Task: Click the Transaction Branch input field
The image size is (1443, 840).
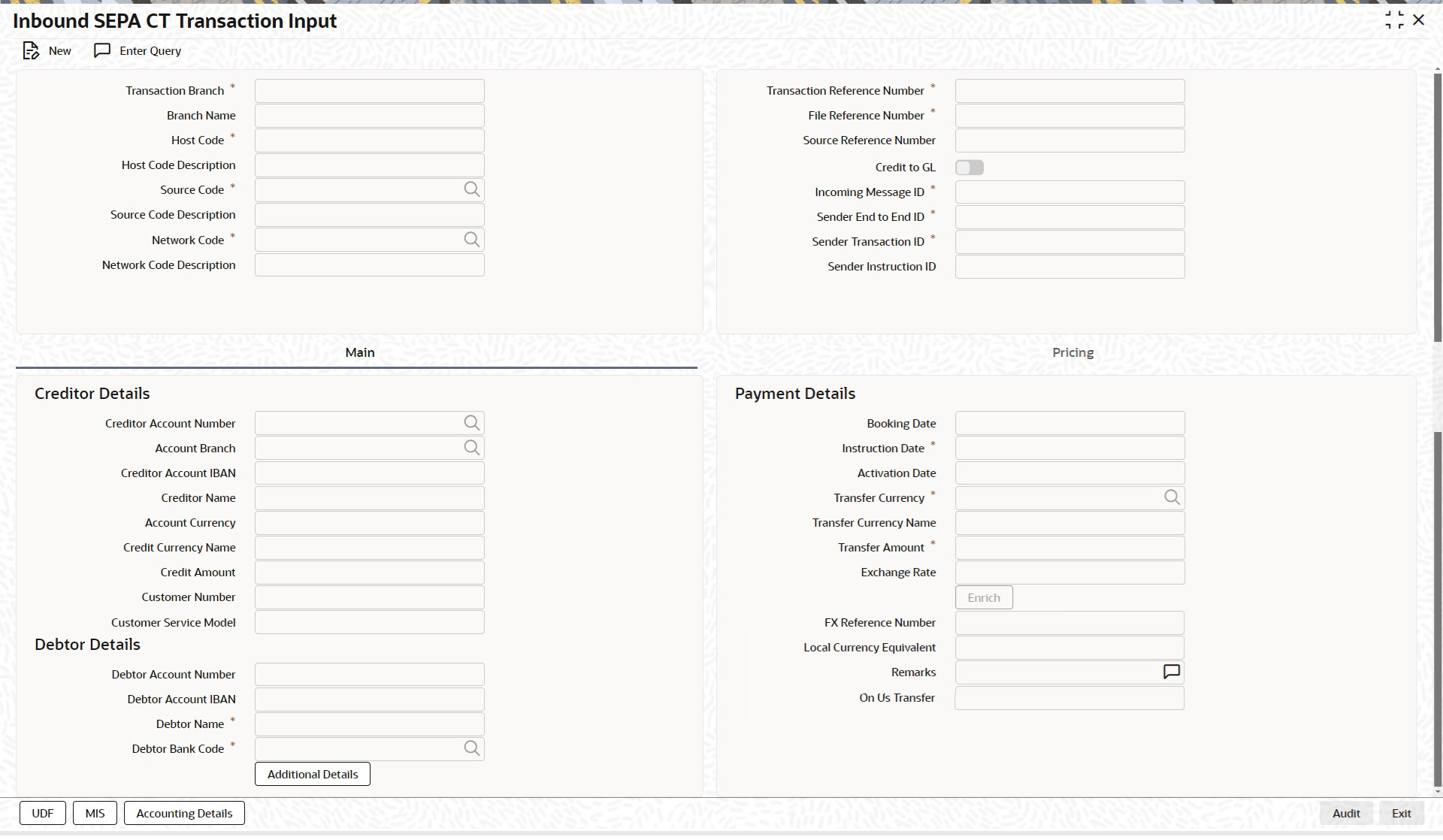Action: (369, 91)
